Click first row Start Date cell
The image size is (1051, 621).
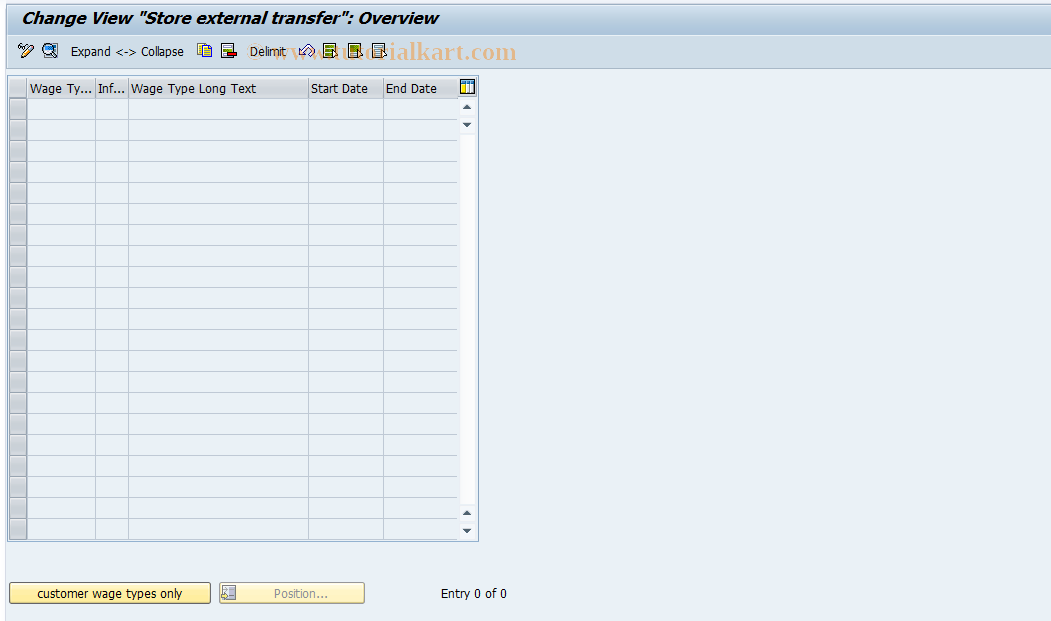pos(346,109)
